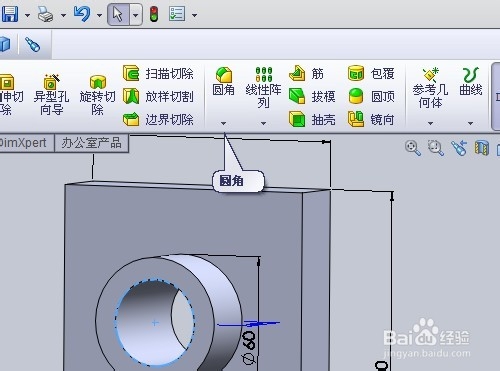Choose 扫描切除 Swept Cut
Image resolution: width=500 pixels, height=371 pixels.
point(158,74)
